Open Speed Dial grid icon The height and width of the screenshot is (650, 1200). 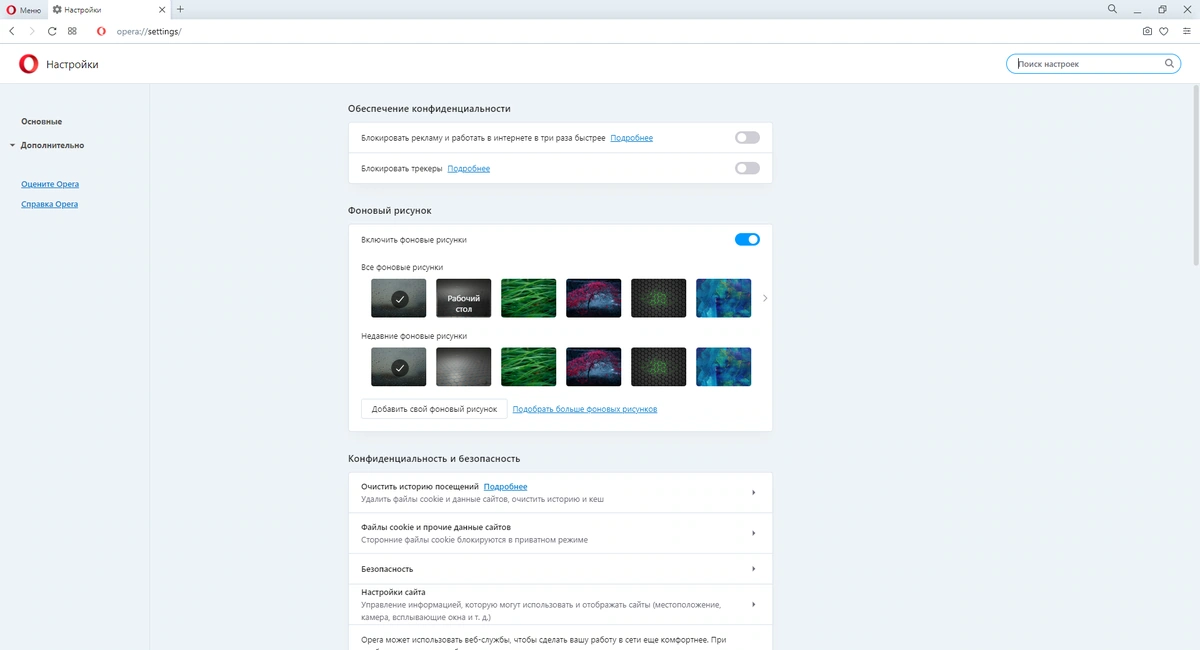point(73,31)
